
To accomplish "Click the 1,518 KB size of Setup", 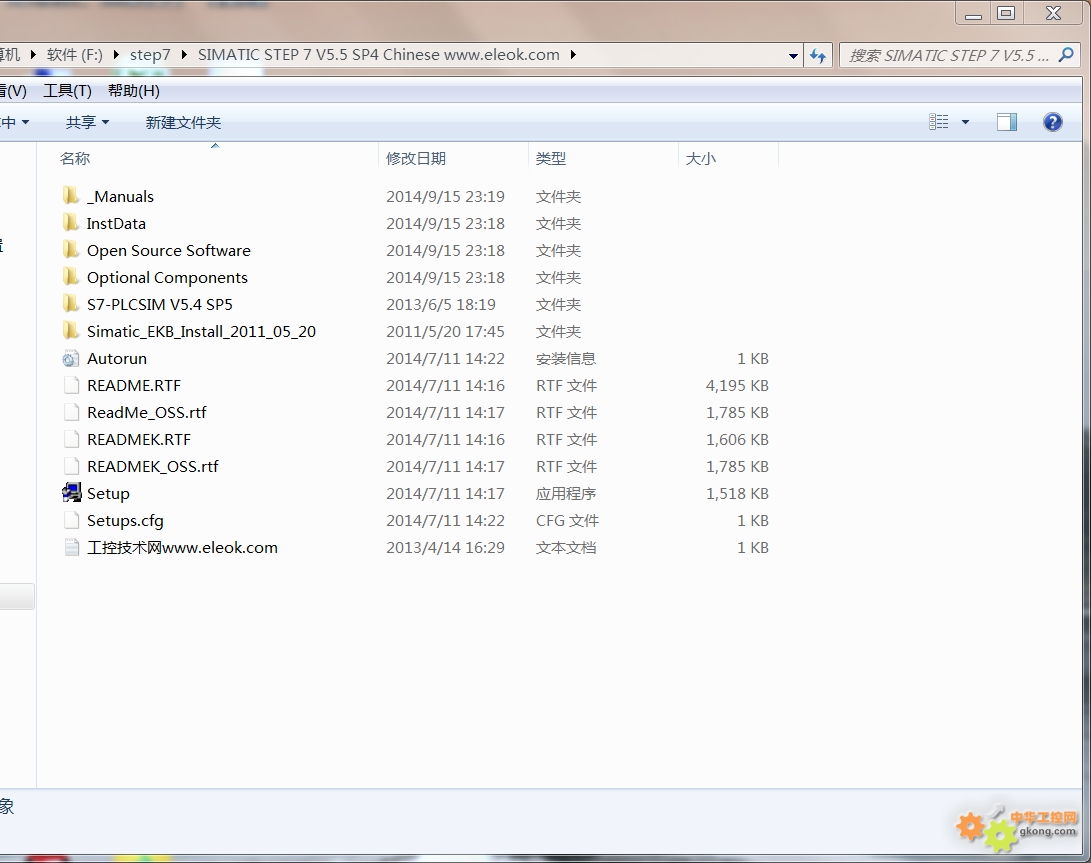I will click(737, 493).
